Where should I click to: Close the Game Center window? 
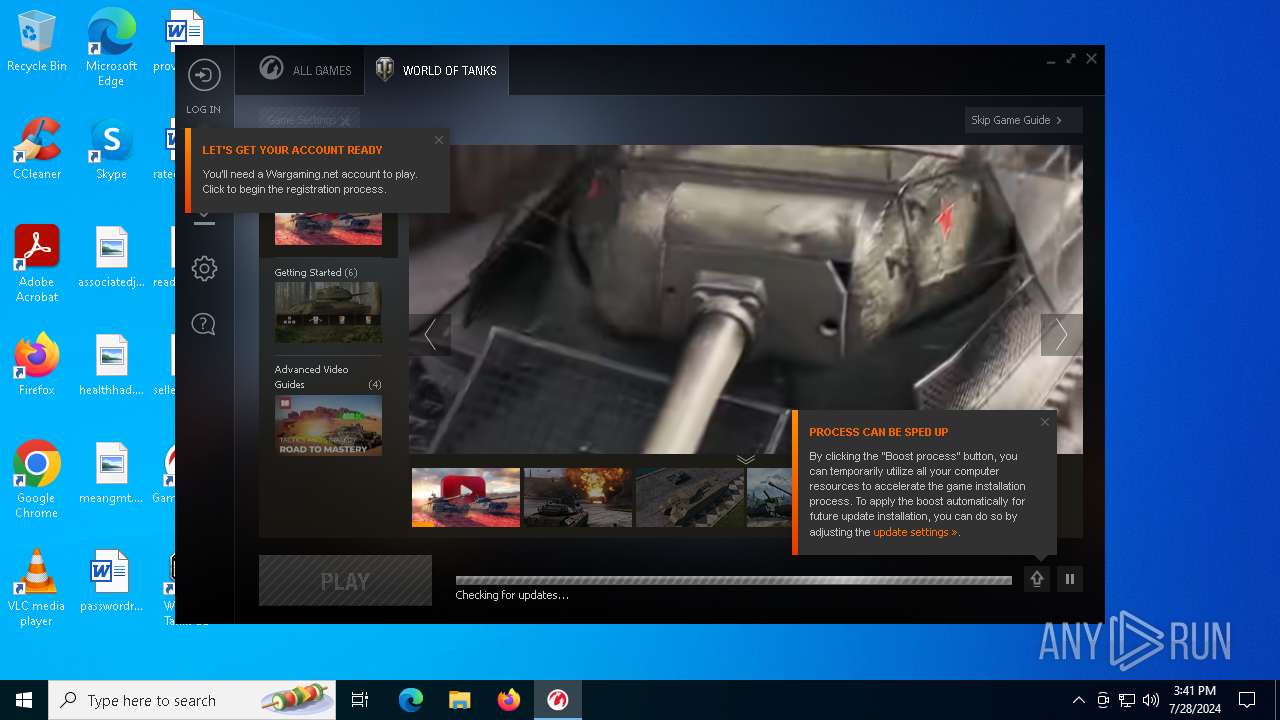coord(1091,59)
